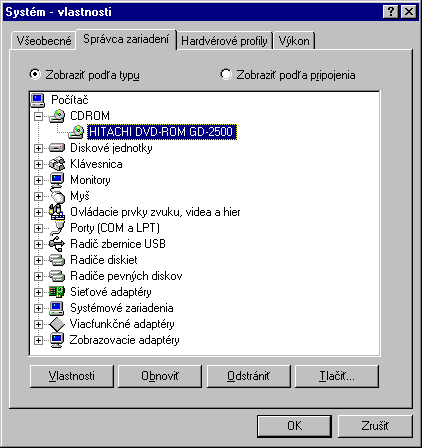Open the Výkon tab
This screenshot has height=448, width=422.
pos(294,41)
